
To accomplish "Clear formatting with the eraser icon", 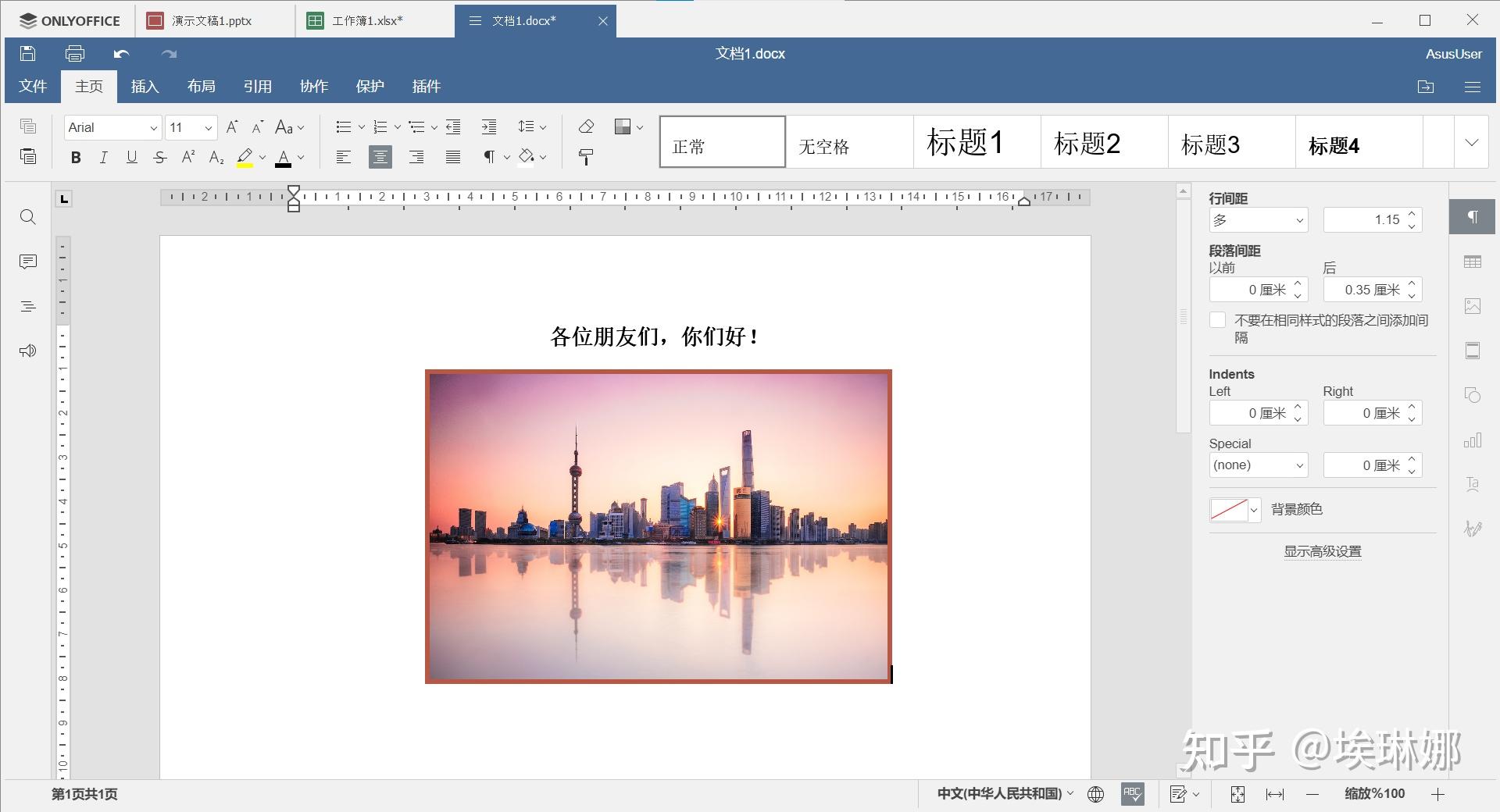I will tap(586, 126).
